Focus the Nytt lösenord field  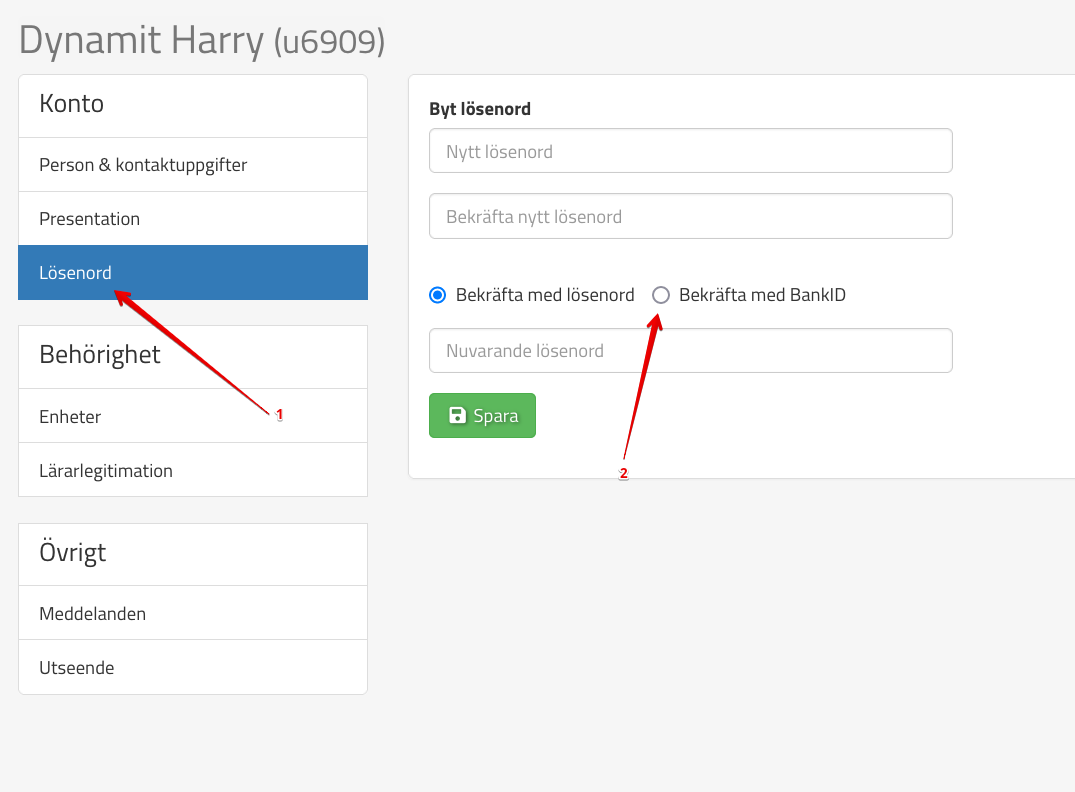coord(690,151)
